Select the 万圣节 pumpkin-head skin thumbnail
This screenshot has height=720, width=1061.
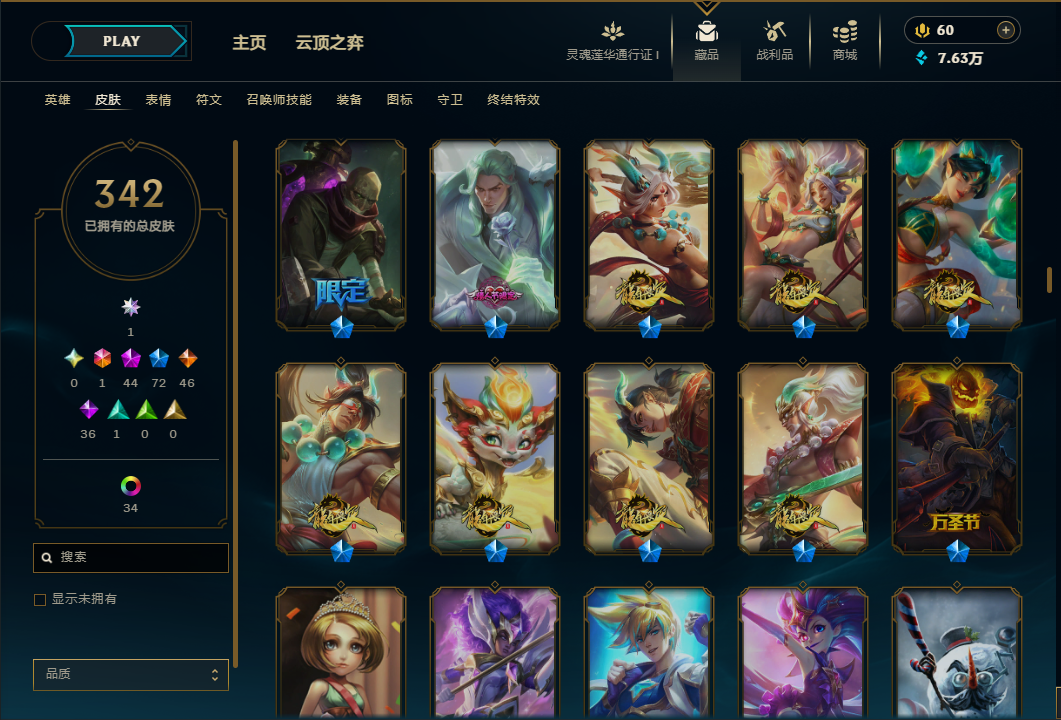click(957, 458)
